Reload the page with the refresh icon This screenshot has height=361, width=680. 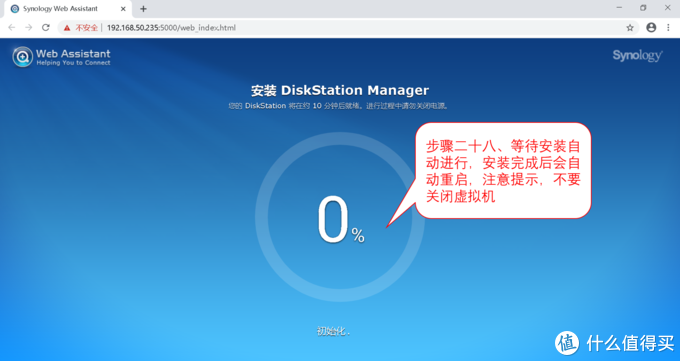(x=46, y=27)
